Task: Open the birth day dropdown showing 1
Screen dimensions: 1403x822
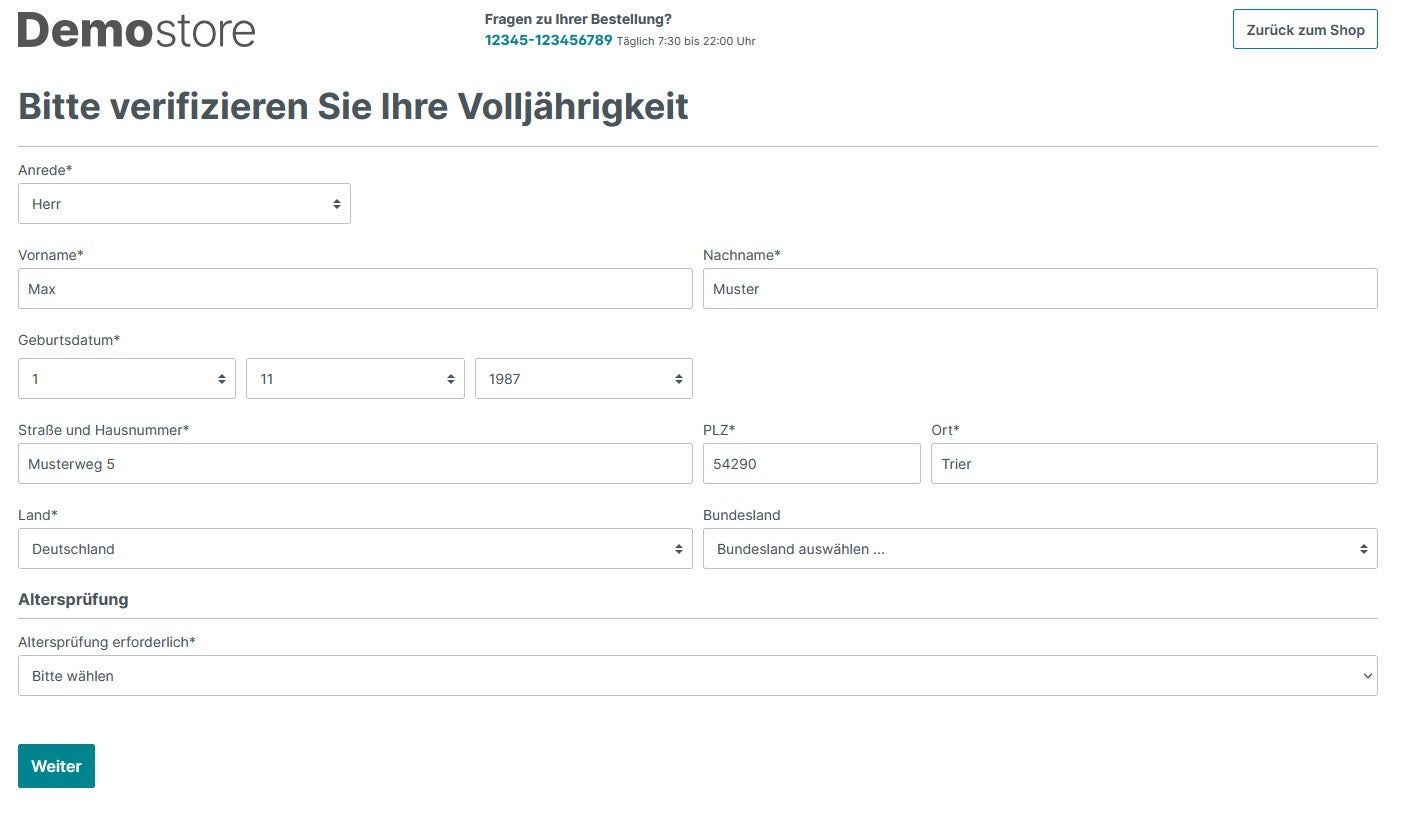Action: 127,379
